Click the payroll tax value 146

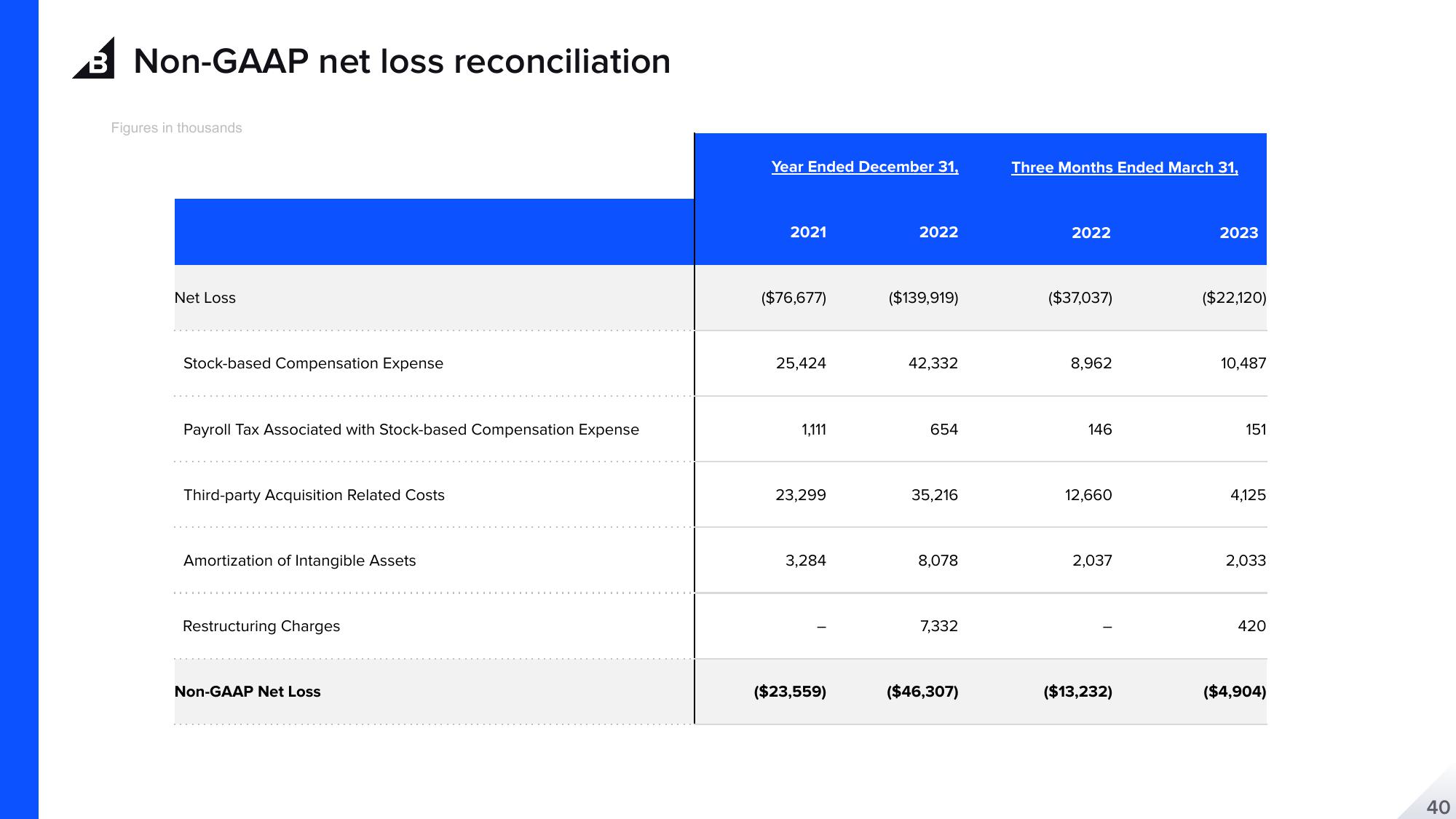point(1100,430)
